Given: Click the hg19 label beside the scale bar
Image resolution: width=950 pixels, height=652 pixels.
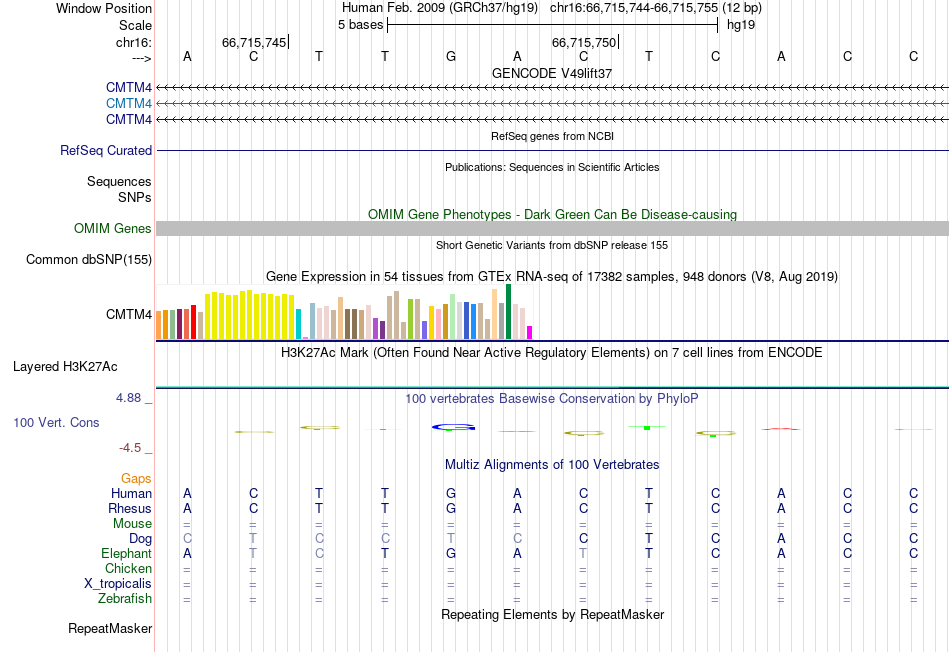Looking at the screenshot, I should tap(741, 25).
